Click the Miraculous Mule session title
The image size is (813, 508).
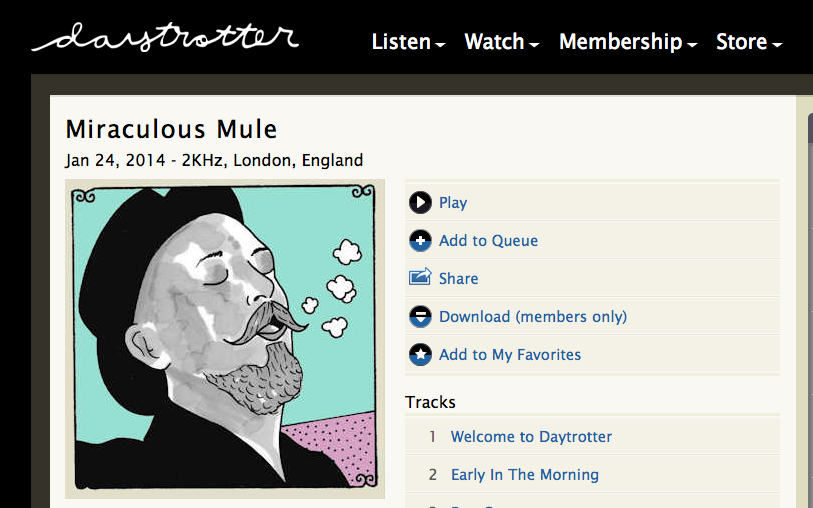pos(171,129)
